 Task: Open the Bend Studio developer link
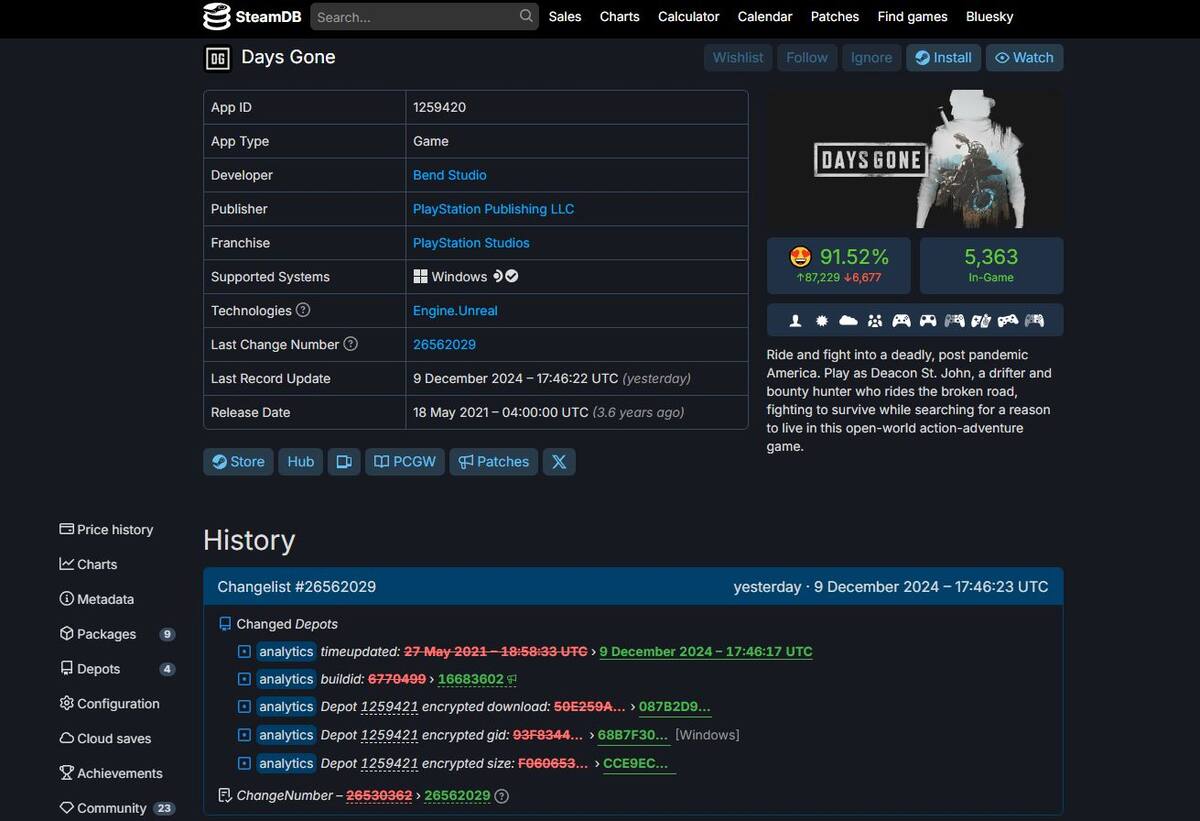pos(450,175)
